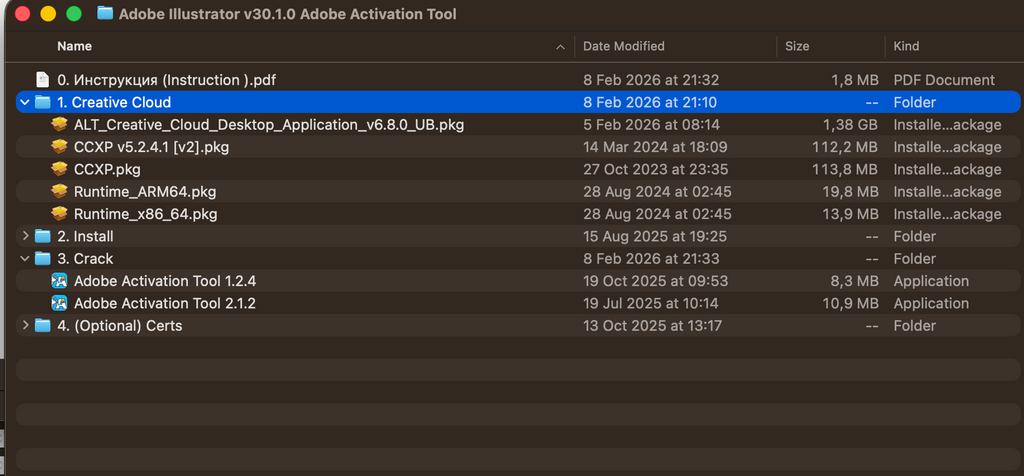
Task: Click the date 8 Feb 2026 at 21:32
Action: coord(651,80)
